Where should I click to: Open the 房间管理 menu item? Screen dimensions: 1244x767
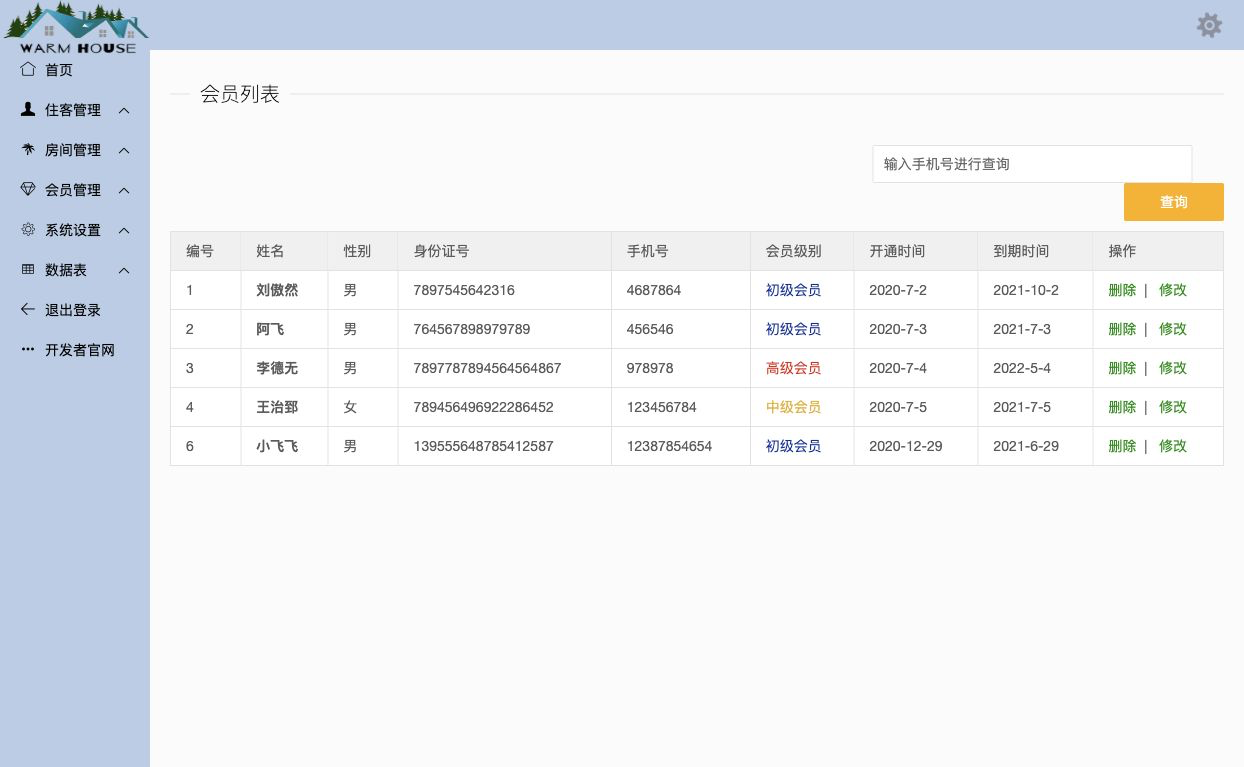(75, 150)
